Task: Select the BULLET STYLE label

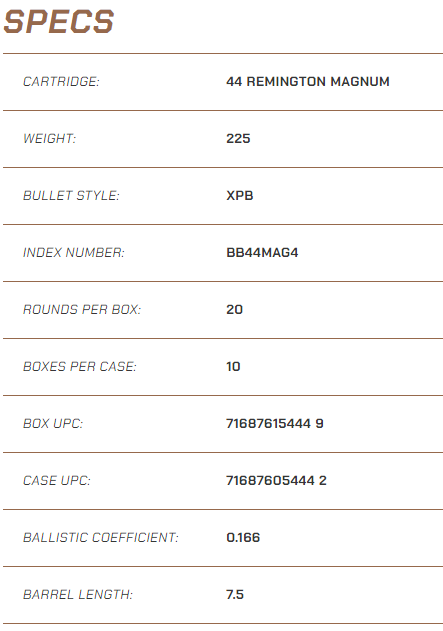Action: [x=71, y=196]
